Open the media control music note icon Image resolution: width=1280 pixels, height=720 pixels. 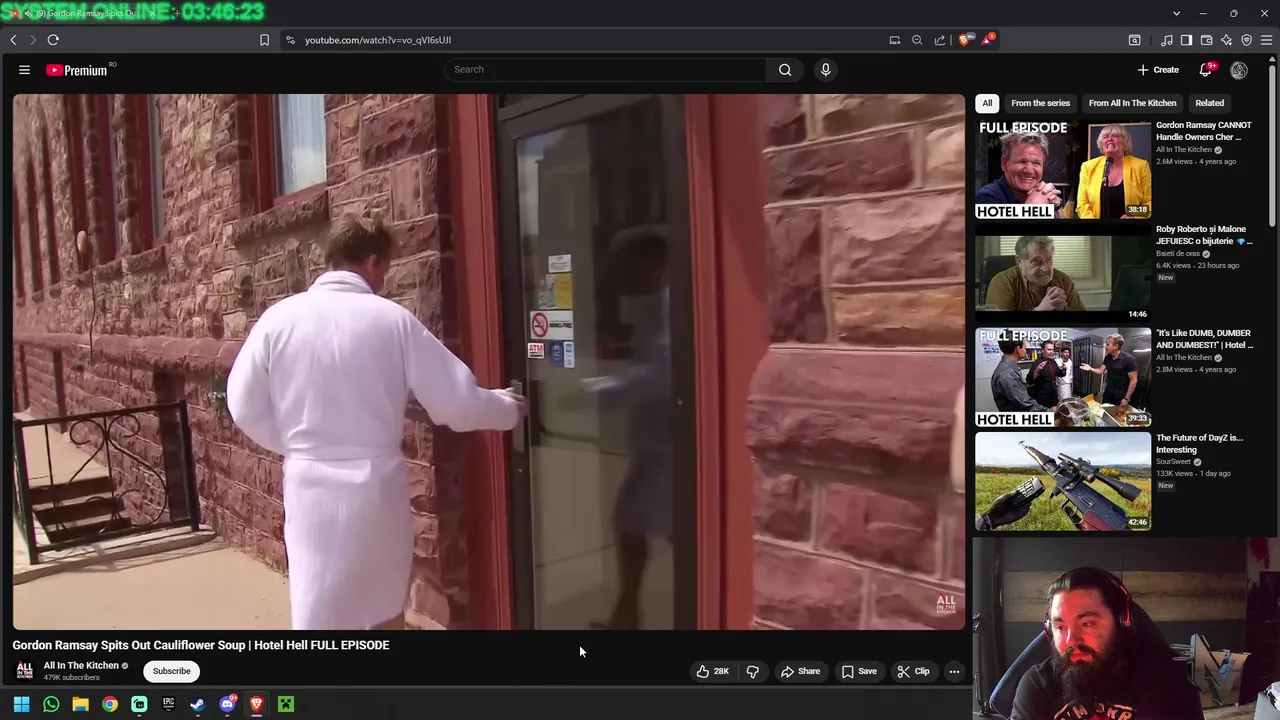click(x=1167, y=40)
